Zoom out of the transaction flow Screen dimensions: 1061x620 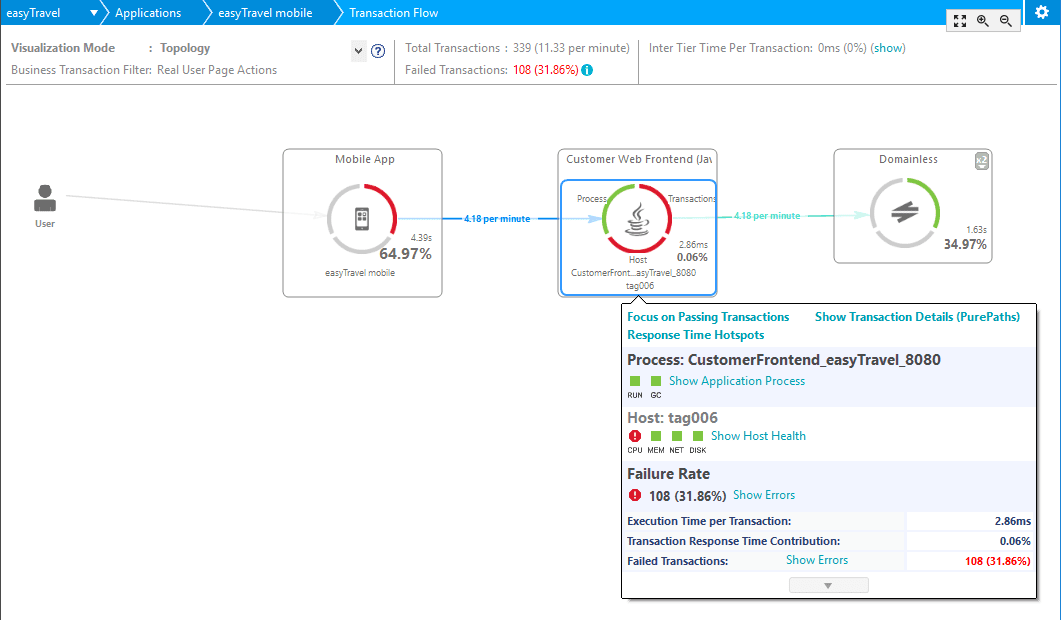click(x=1006, y=21)
